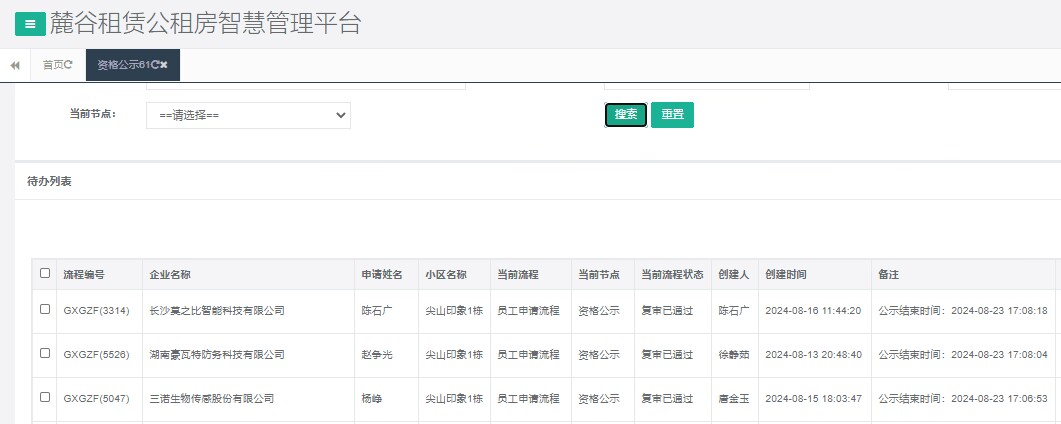Tick the select-all checkbox in the table header
The width and height of the screenshot is (1061, 424).
[45, 273]
